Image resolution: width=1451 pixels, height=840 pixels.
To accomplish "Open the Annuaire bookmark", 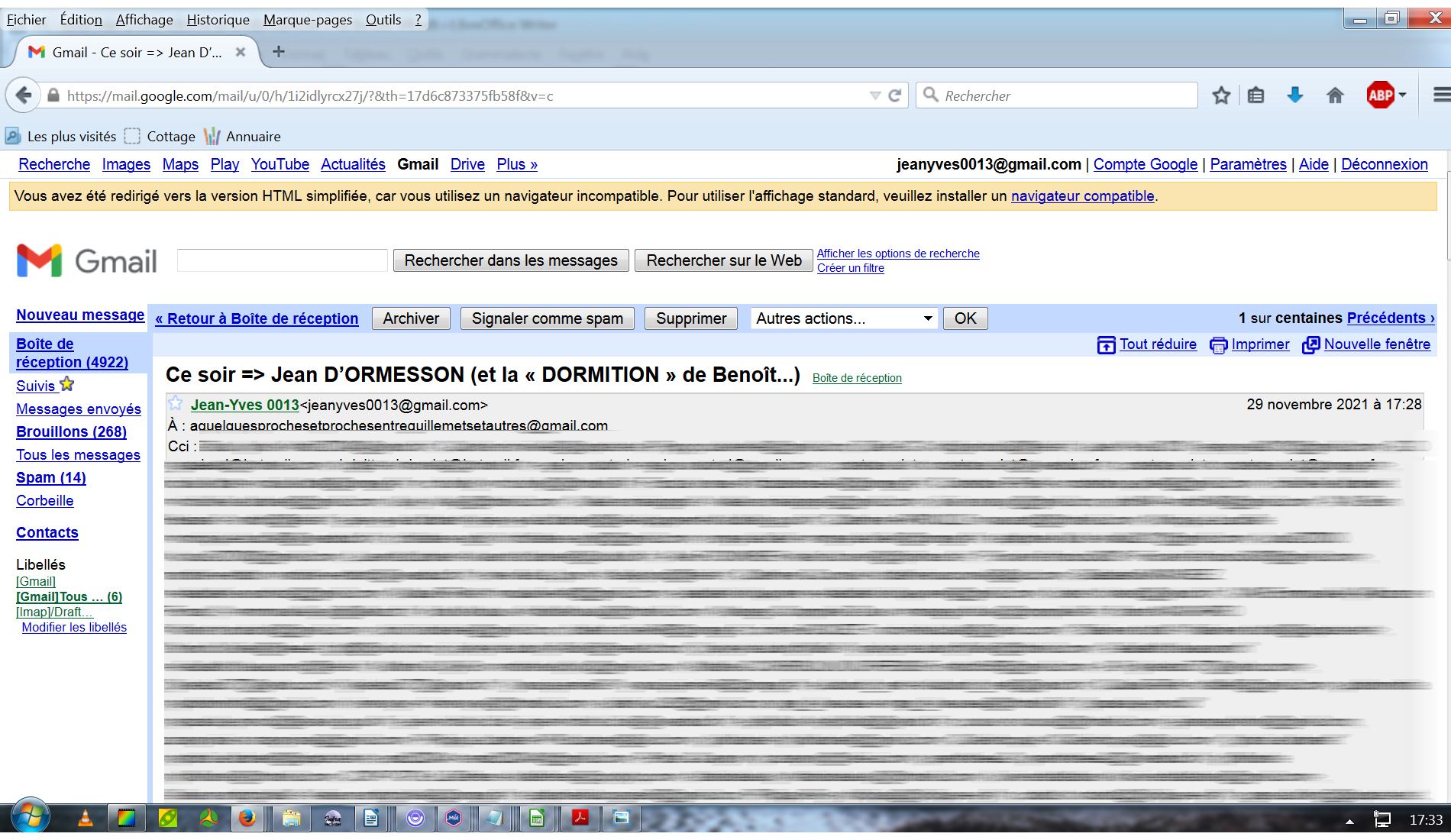I will [242, 137].
